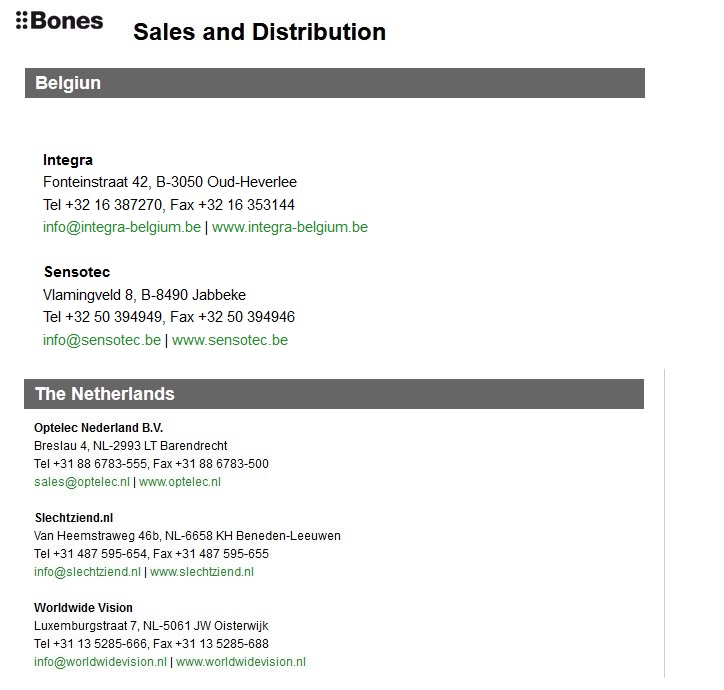Email info@sensotec.be
724x690 pixels.
(101, 340)
